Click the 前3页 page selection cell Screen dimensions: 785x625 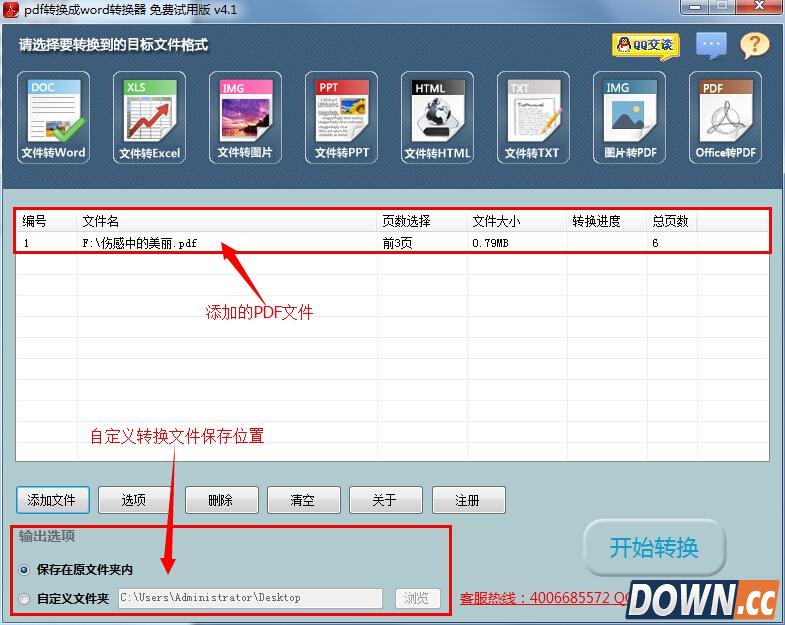click(x=398, y=243)
